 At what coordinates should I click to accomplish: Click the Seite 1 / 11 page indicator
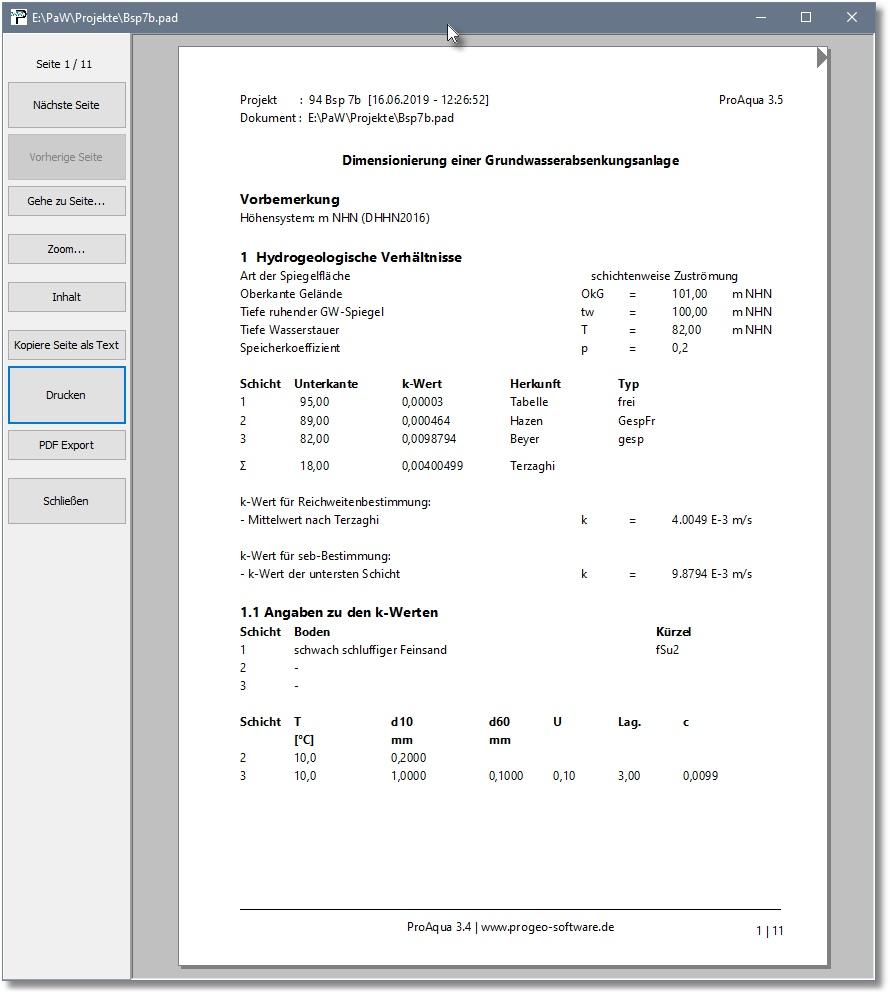coord(64,64)
